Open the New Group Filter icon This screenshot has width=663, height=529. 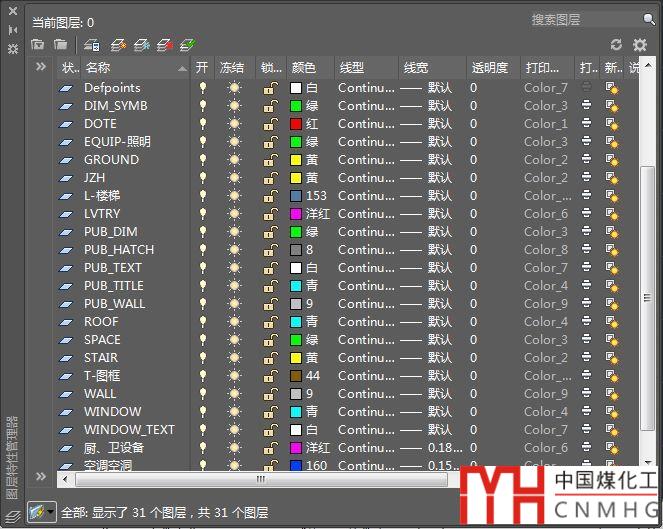coord(60,44)
